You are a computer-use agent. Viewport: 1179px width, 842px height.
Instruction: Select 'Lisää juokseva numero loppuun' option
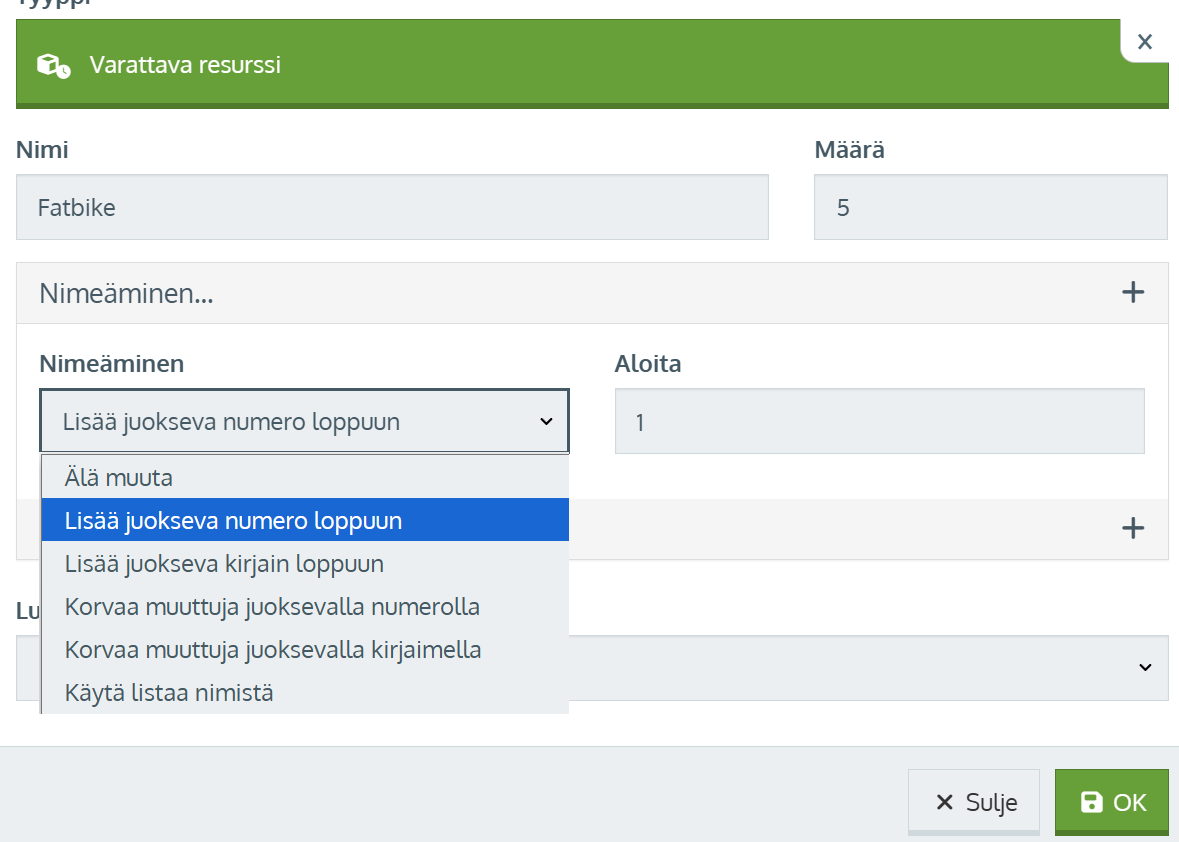click(233, 521)
